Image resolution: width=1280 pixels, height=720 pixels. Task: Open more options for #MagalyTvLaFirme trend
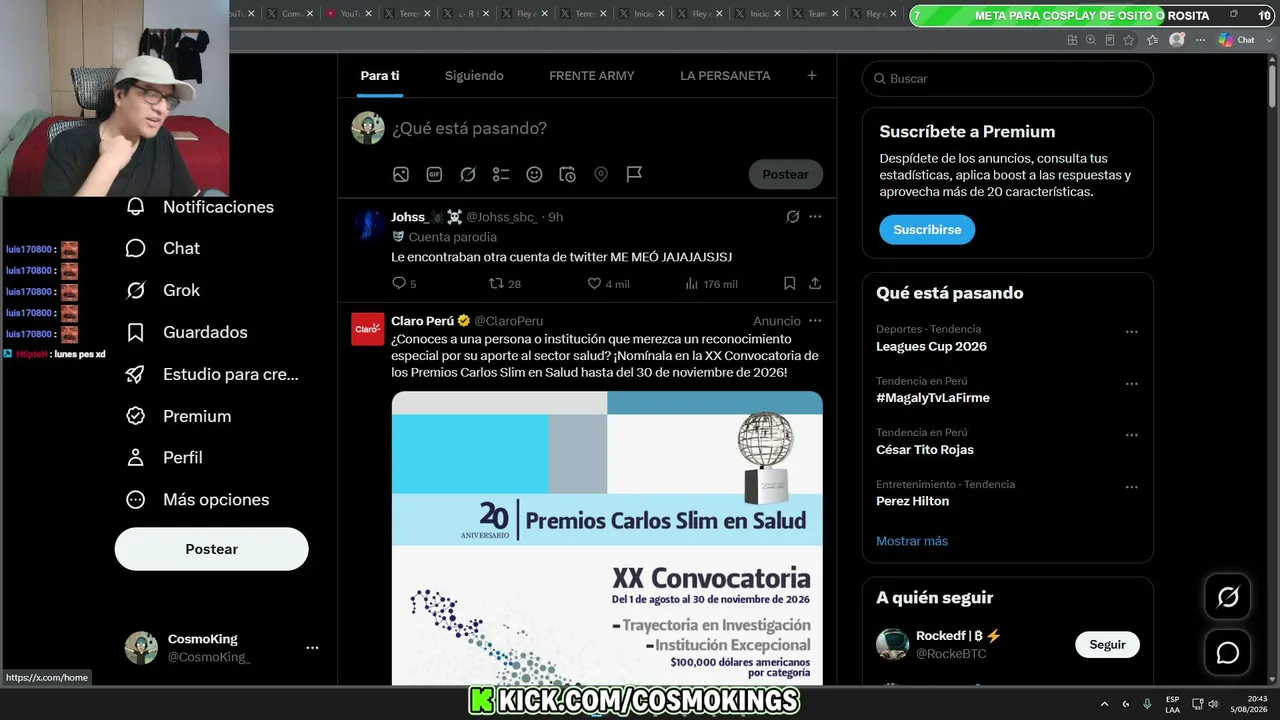(x=1132, y=384)
